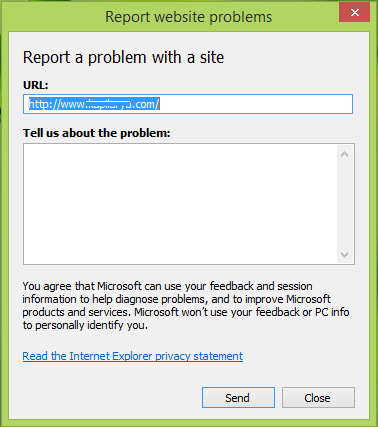
Task: Click the 'to personally identify you' text
Action: [x=85, y=325]
